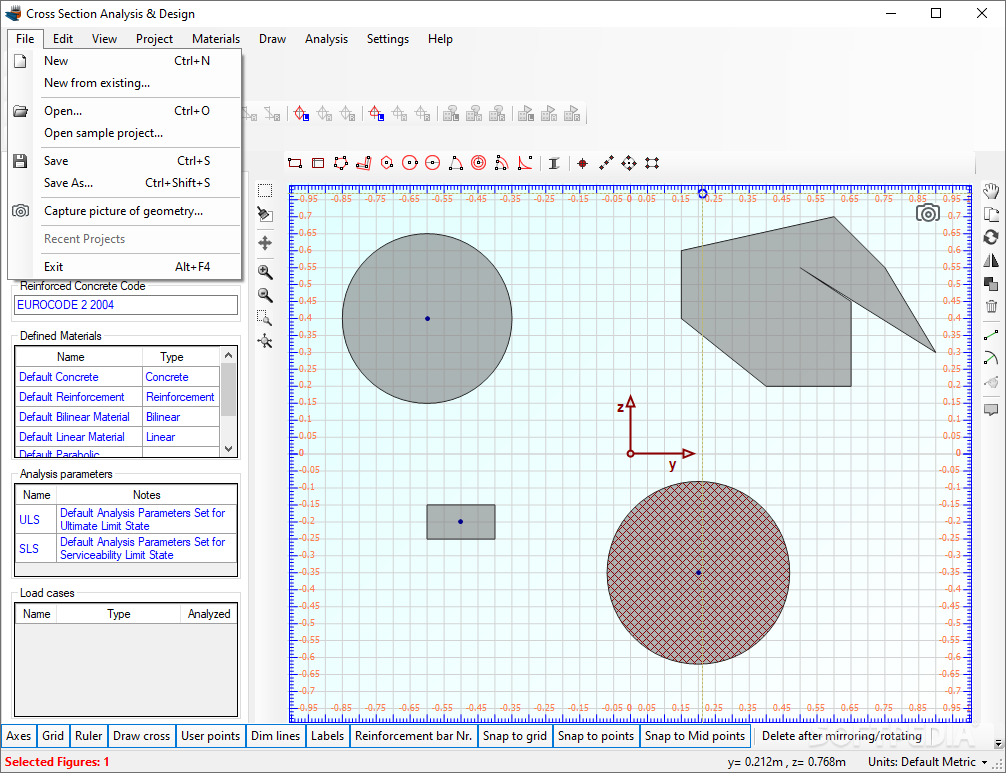This screenshot has height=773, width=1006.
Task: Click the rectangular selection tool
Action: tap(265, 191)
